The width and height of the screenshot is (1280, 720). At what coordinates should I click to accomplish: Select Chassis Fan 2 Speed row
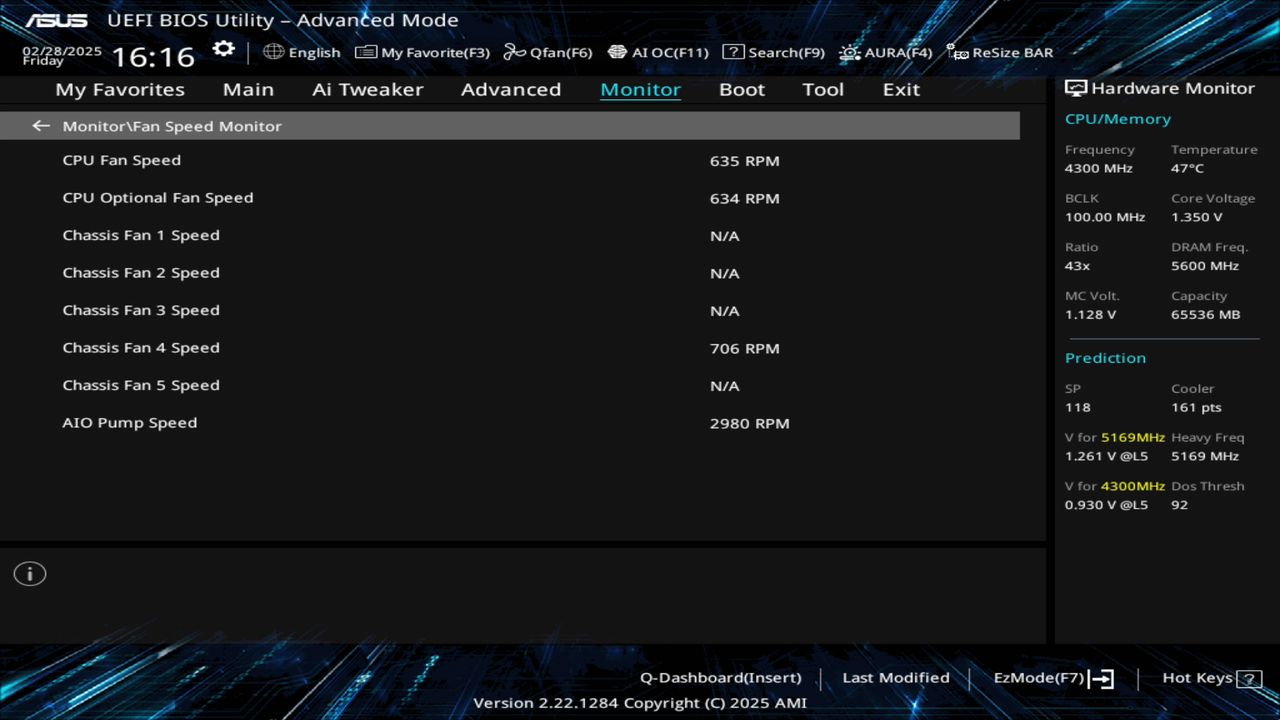pos(510,273)
